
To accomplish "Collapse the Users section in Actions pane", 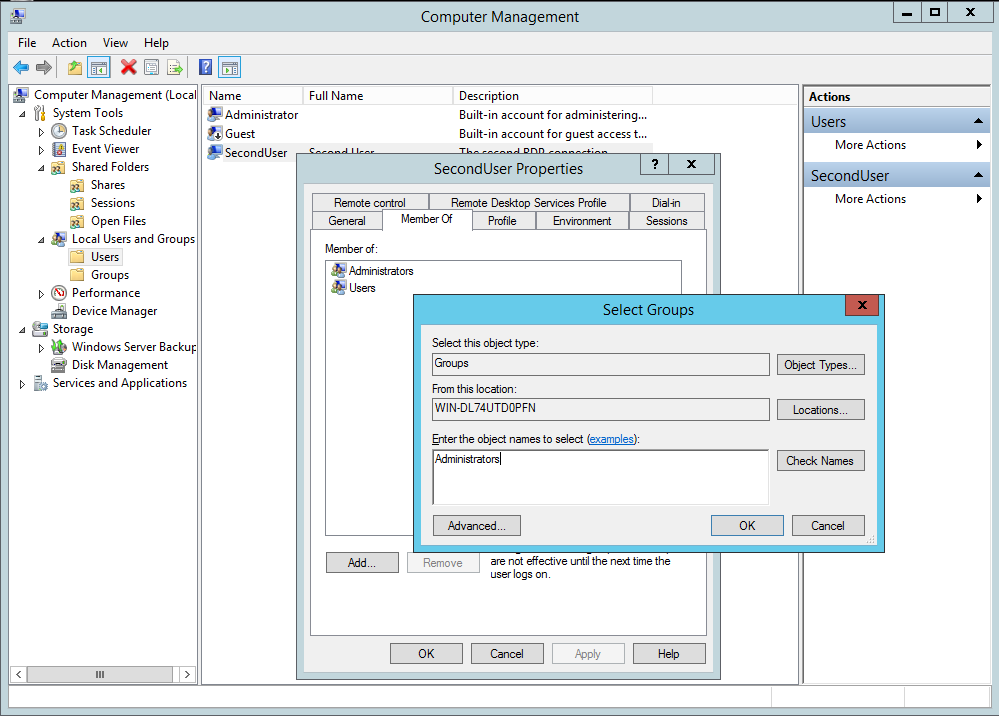I will coord(978,121).
